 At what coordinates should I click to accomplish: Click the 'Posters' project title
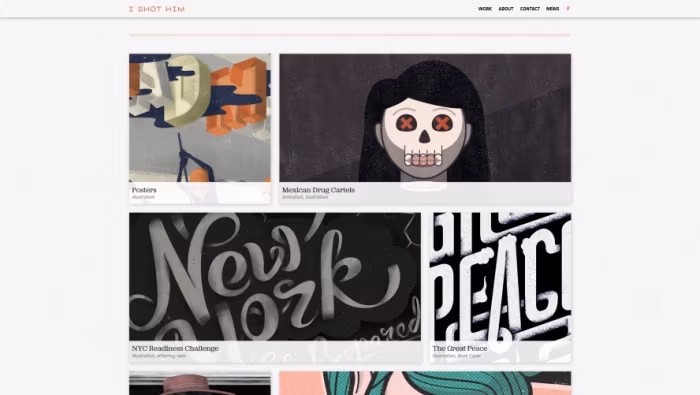tap(144, 190)
